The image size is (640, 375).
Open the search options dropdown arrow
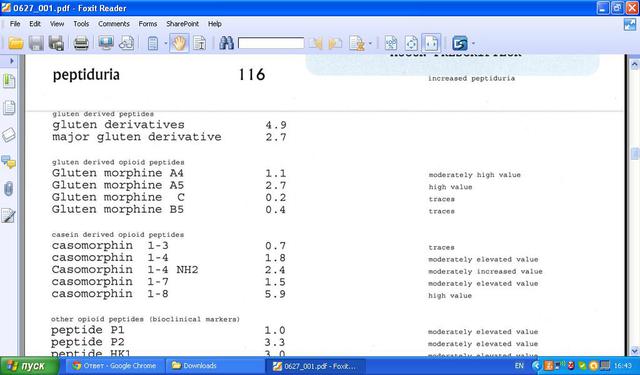370,43
